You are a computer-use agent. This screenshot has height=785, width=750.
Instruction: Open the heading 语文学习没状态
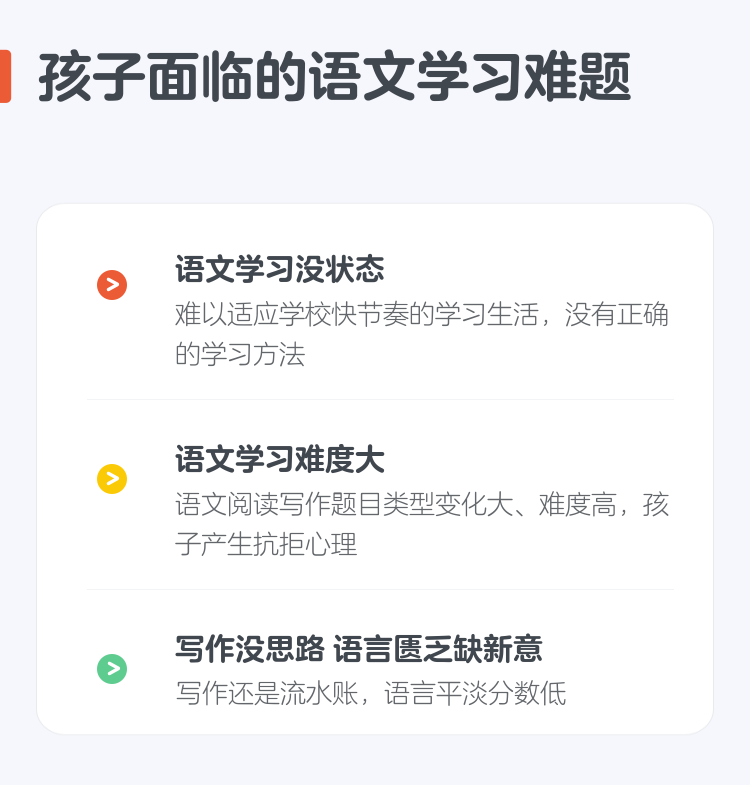tap(279, 269)
